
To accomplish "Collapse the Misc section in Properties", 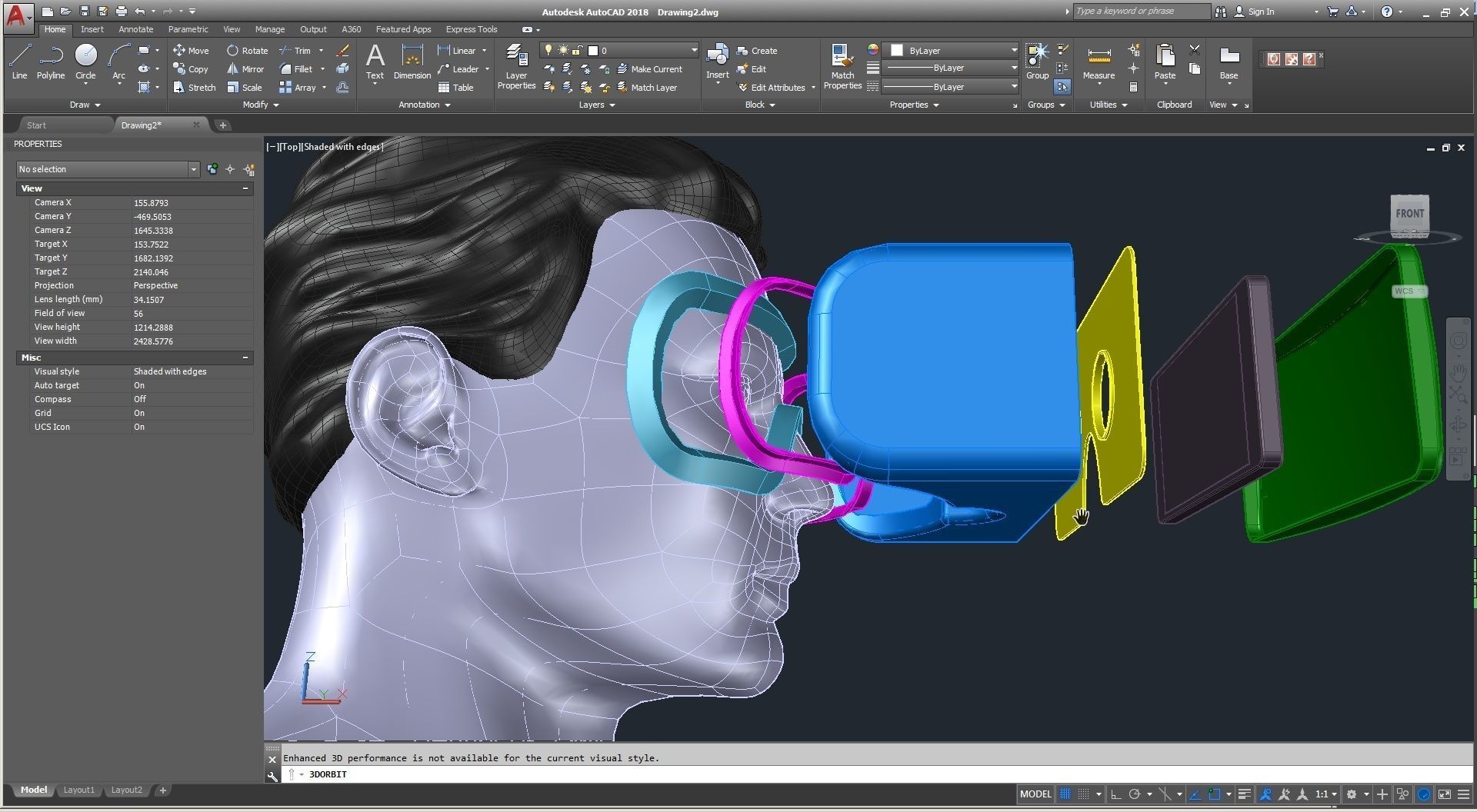I will point(245,358).
